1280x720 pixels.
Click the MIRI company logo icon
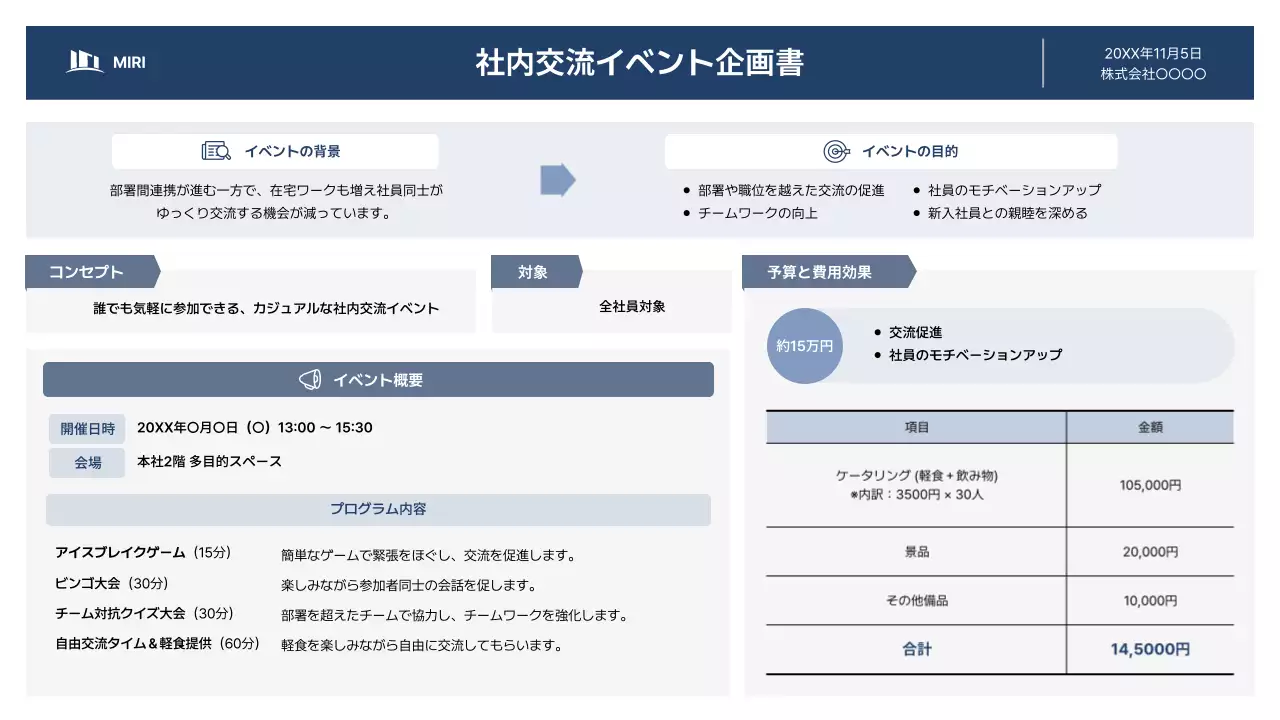point(84,62)
